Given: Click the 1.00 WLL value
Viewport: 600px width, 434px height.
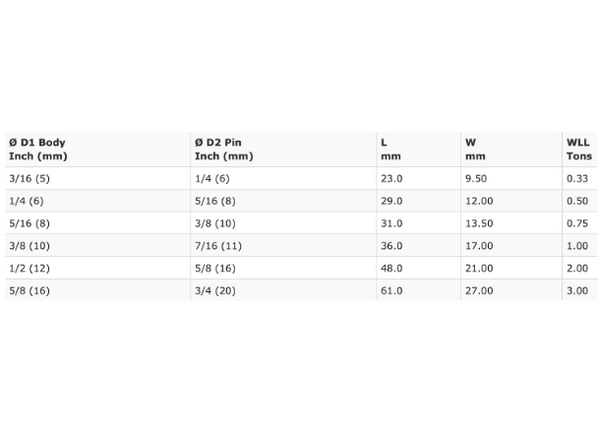Looking at the screenshot, I should [x=577, y=246].
